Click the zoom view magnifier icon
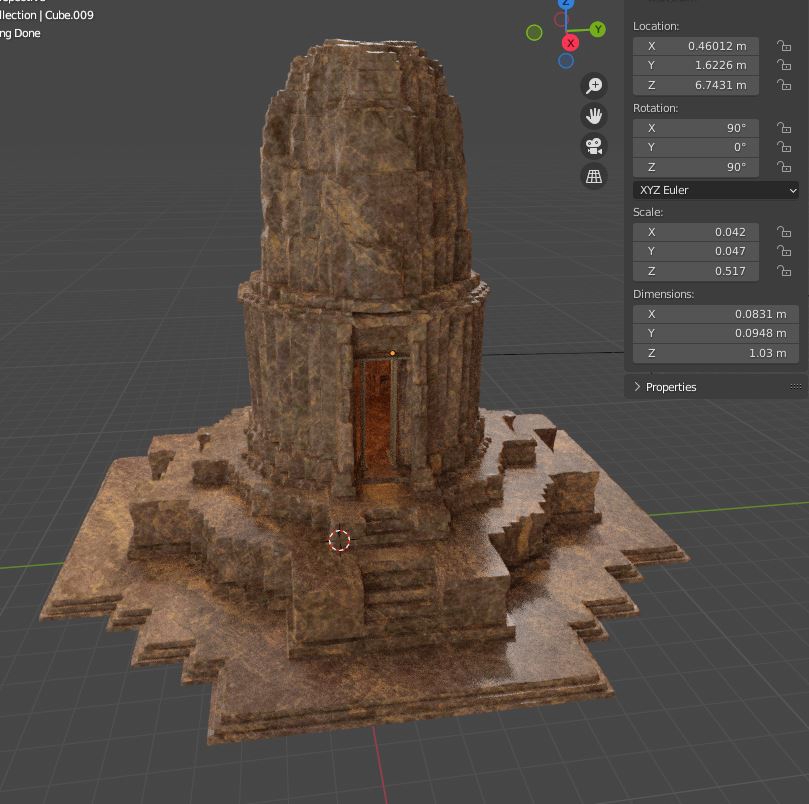809x804 pixels. pos(594,85)
